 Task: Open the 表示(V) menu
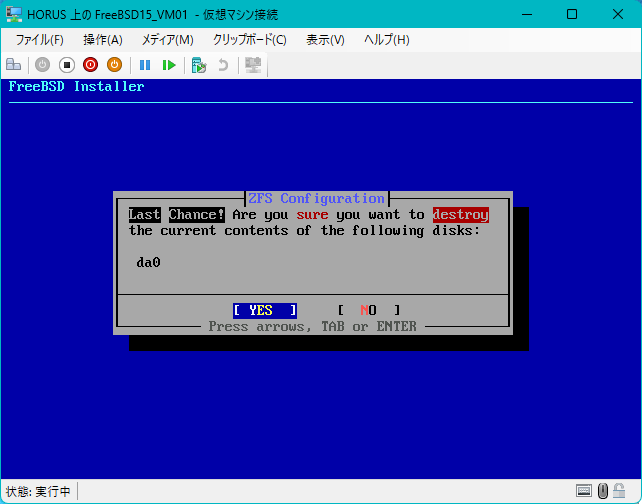[326, 40]
